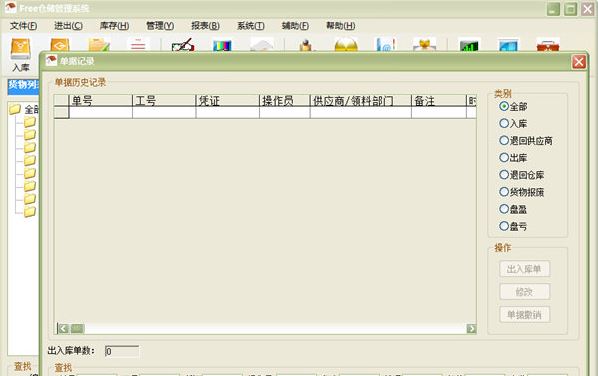Click the orange disk icon next to 入库
The height and width of the screenshot is (376, 598).
pos(60,45)
